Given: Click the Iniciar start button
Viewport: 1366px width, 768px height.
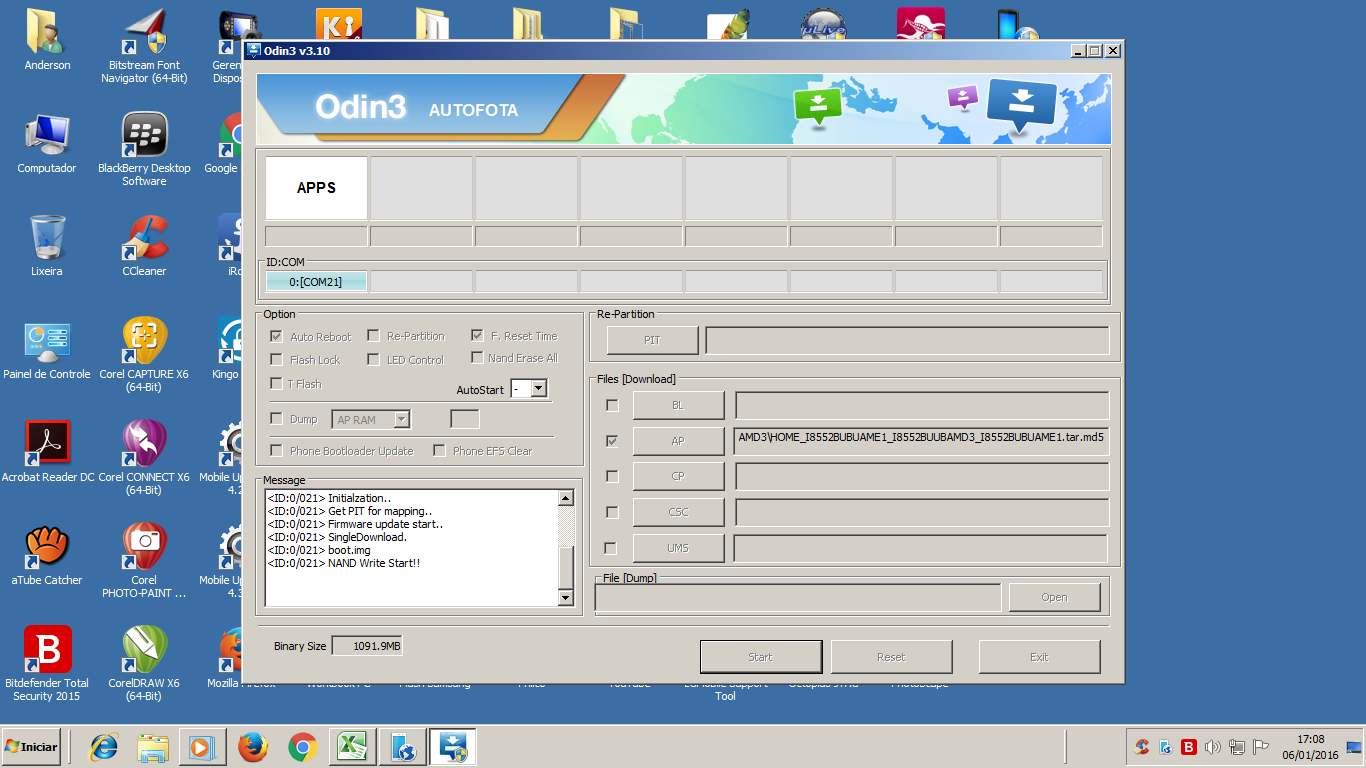Looking at the screenshot, I should pos(31,746).
